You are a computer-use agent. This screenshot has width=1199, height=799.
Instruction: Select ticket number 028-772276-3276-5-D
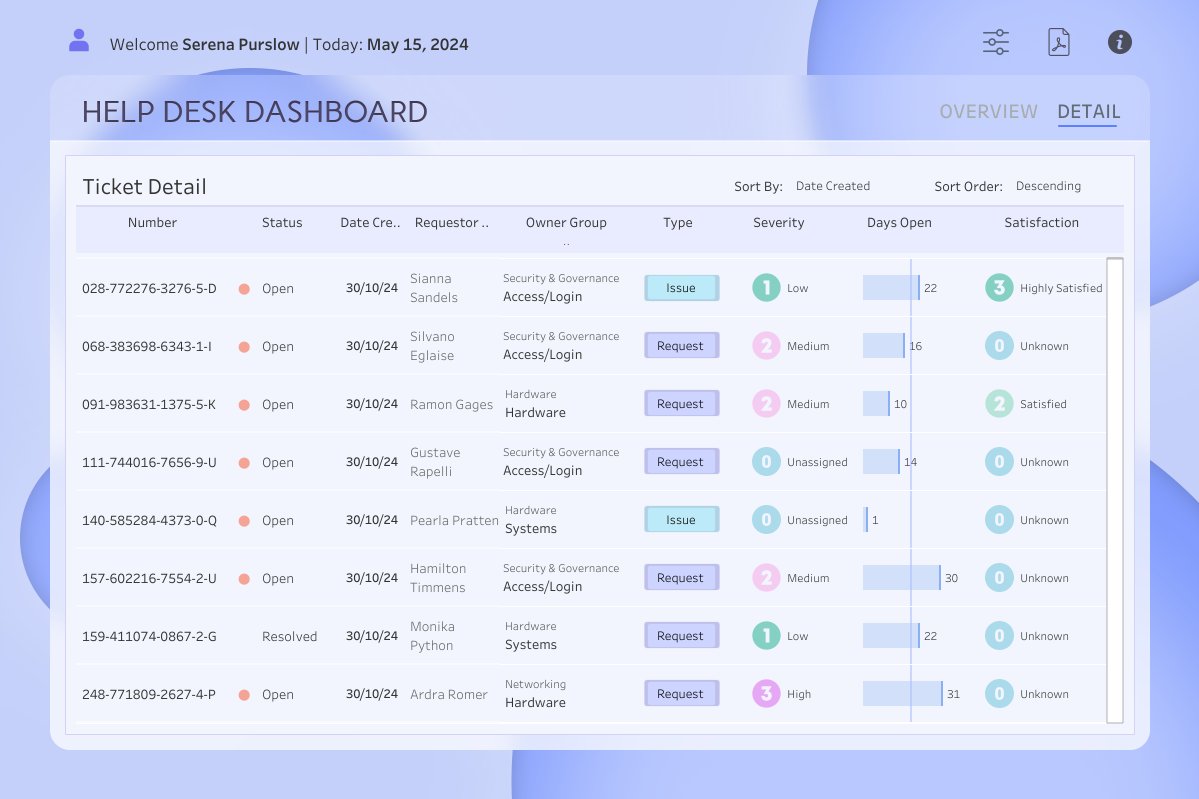point(149,288)
